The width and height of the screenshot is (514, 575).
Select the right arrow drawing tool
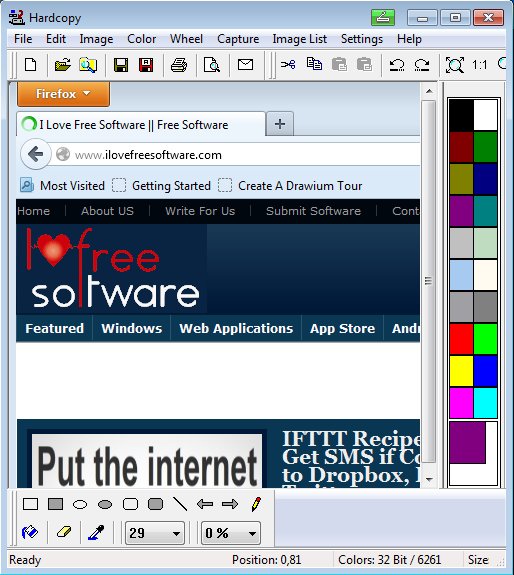tap(230, 504)
